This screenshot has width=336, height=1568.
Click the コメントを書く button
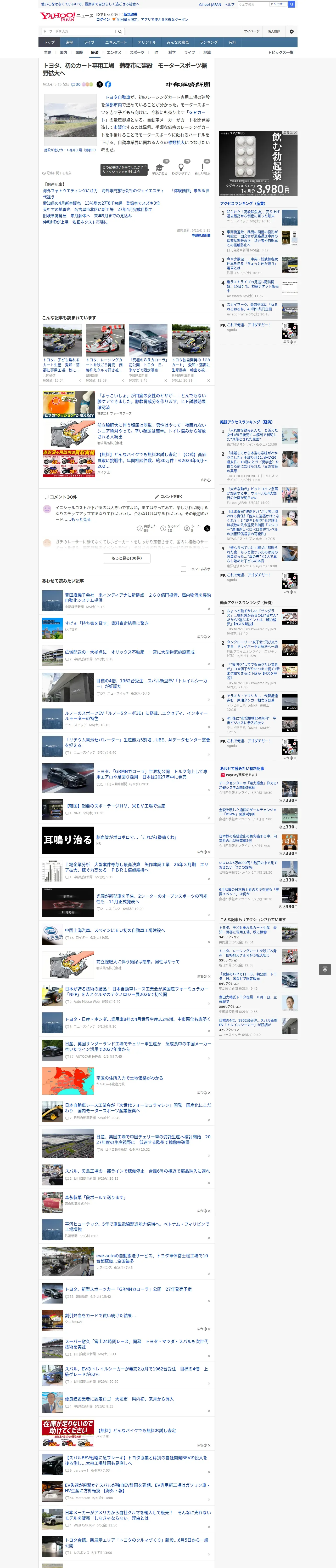tap(168, 497)
